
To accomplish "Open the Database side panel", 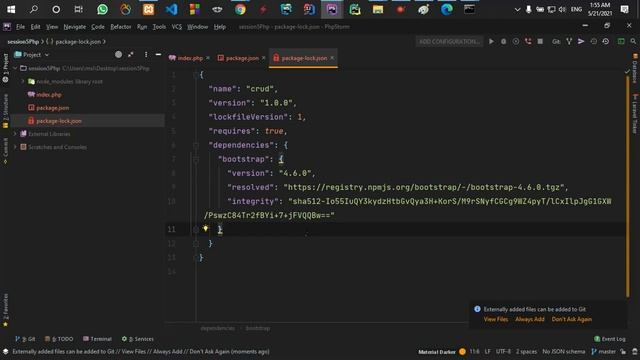I will click(x=635, y=69).
